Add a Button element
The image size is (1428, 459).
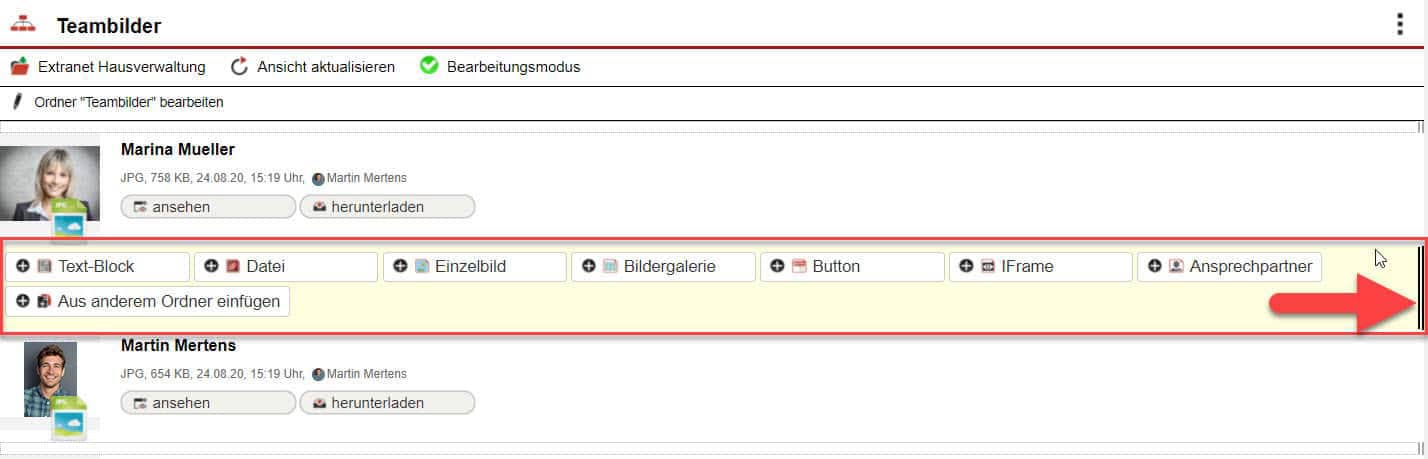pyautogui.click(x=852, y=267)
